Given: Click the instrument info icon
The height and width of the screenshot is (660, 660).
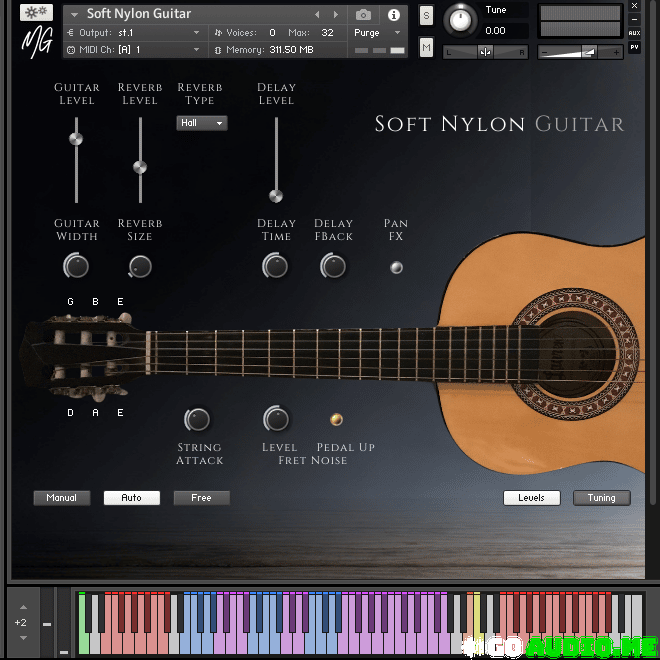Looking at the screenshot, I should (x=393, y=15).
